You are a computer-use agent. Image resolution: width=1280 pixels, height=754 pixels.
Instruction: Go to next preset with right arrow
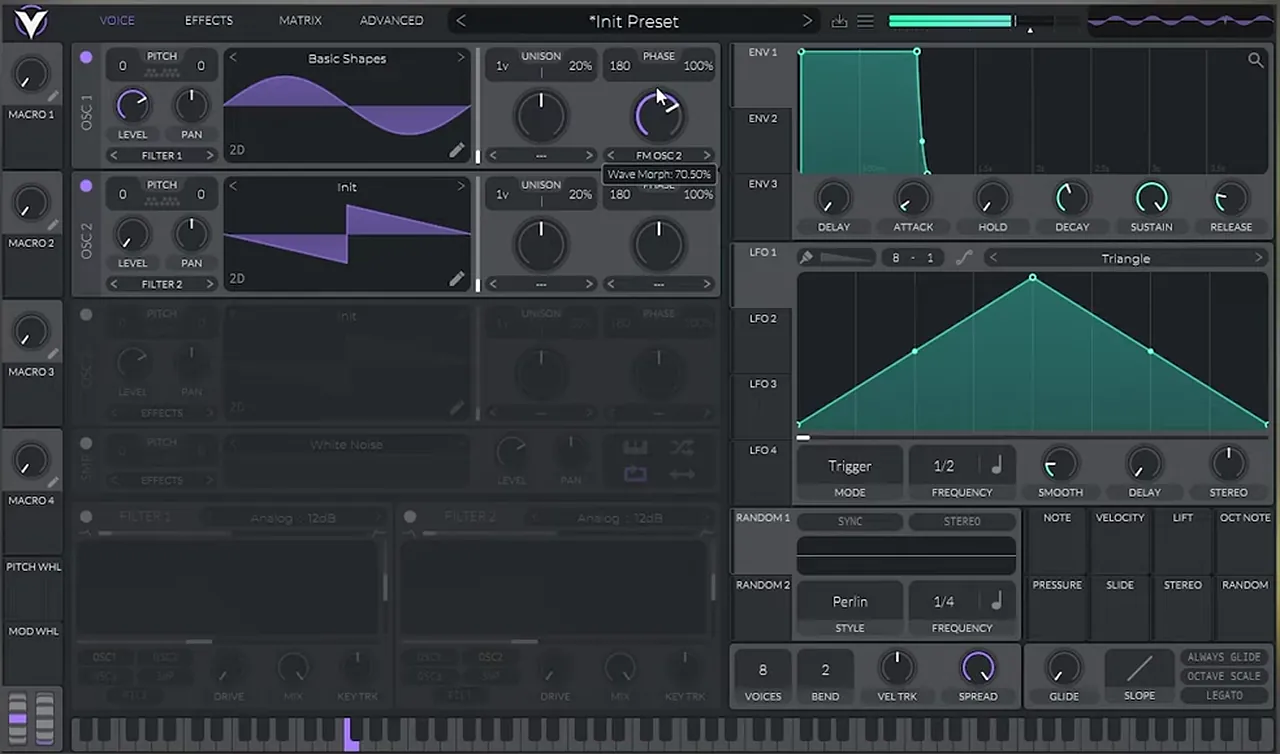808,21
